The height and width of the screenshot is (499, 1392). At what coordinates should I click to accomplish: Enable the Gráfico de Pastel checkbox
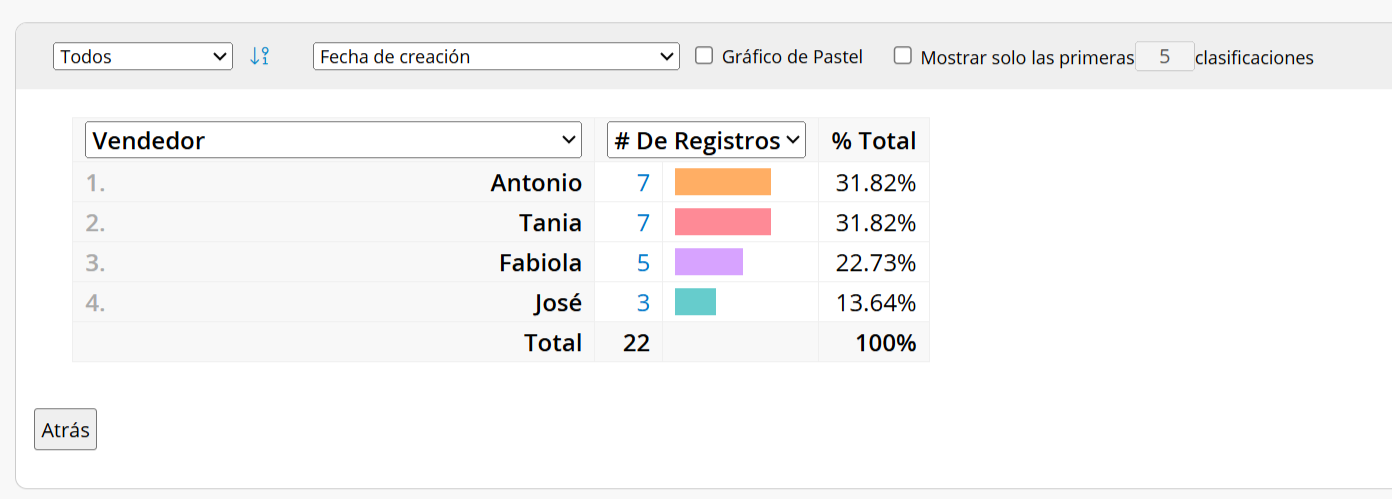coord(704,55)
